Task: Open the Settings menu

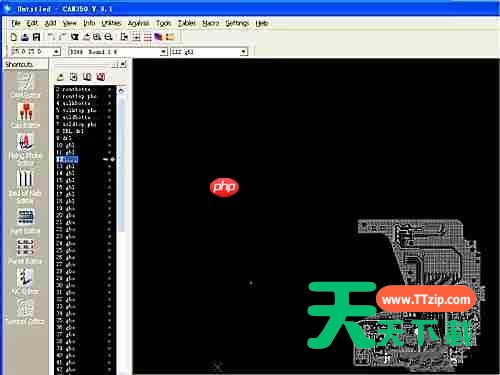Action: 237,23
